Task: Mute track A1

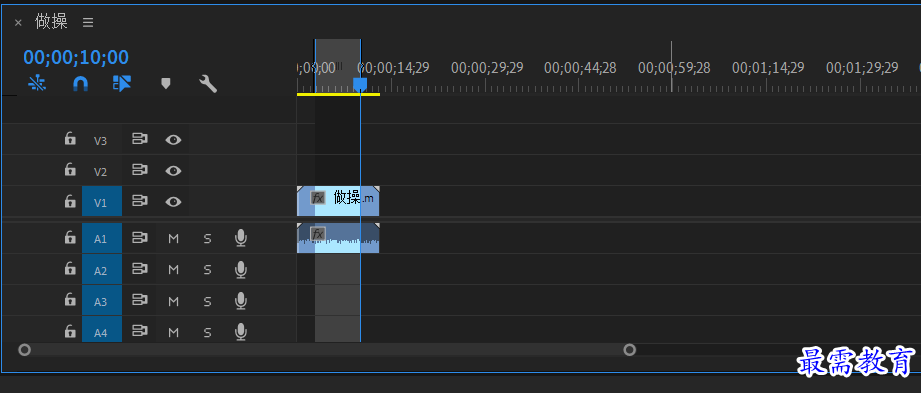Action: pyautogui.click(x=173, y=239)
